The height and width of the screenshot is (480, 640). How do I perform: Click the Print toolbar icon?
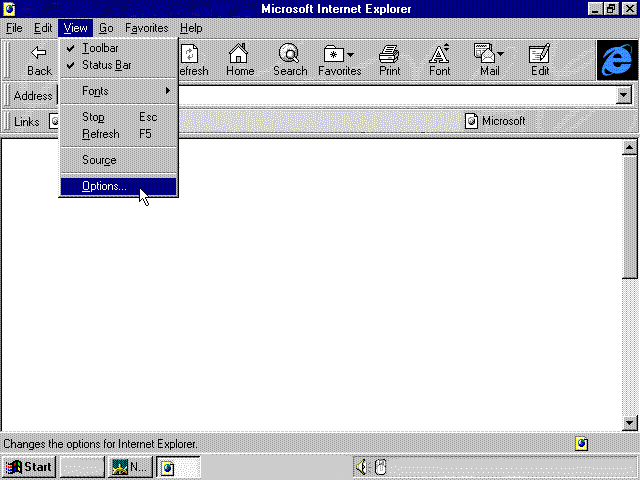tap(389, 53)
